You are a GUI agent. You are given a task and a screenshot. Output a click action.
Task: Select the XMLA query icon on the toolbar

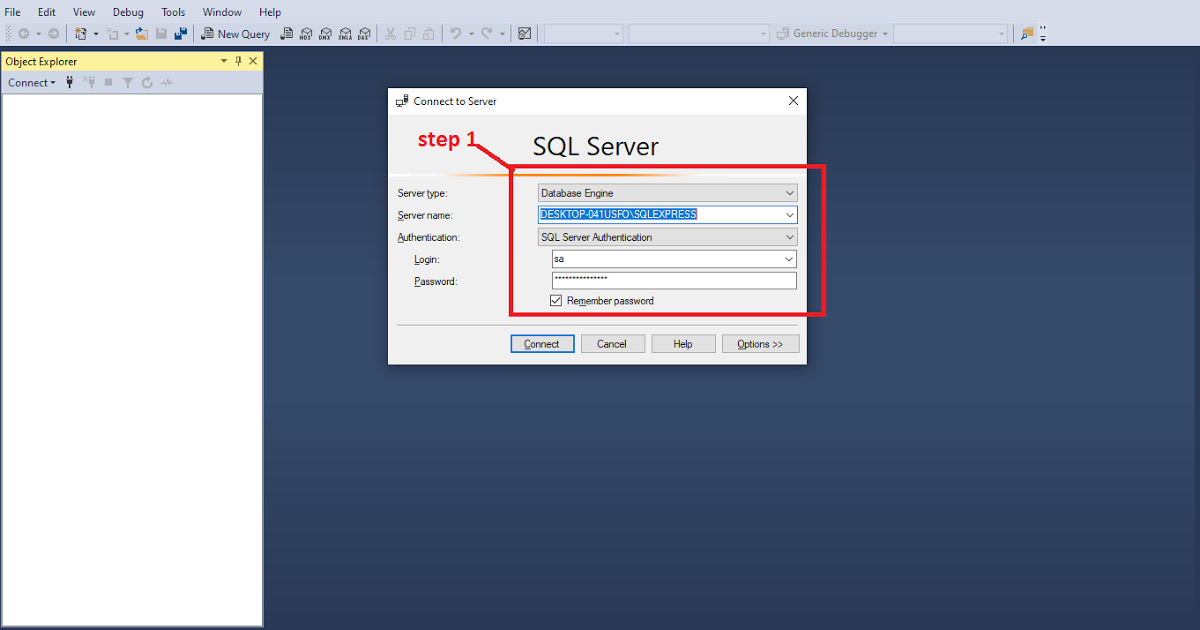point(345,33)
